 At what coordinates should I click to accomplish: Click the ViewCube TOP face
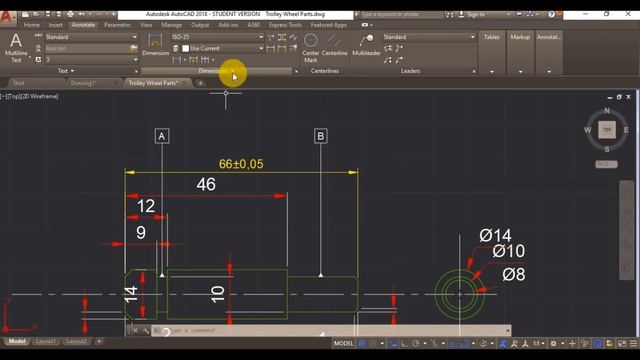coord(607,130)
